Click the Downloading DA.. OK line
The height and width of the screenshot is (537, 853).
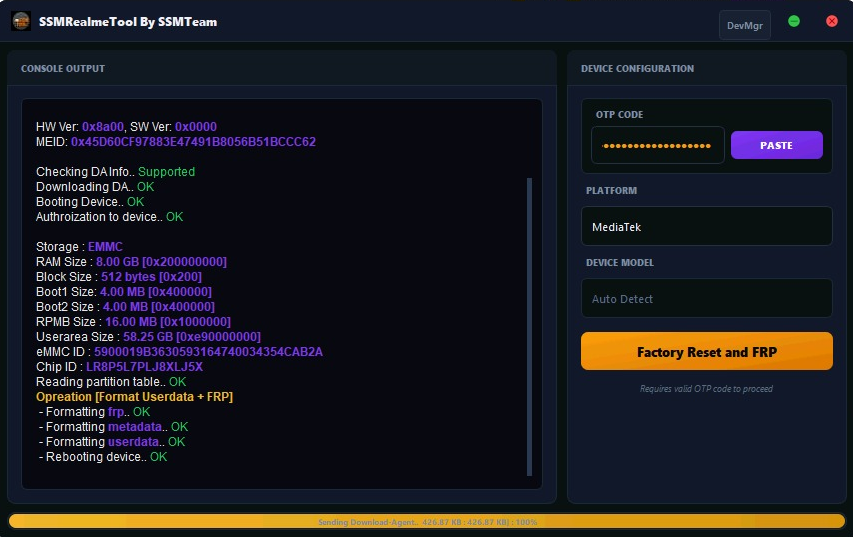point(95,187)
